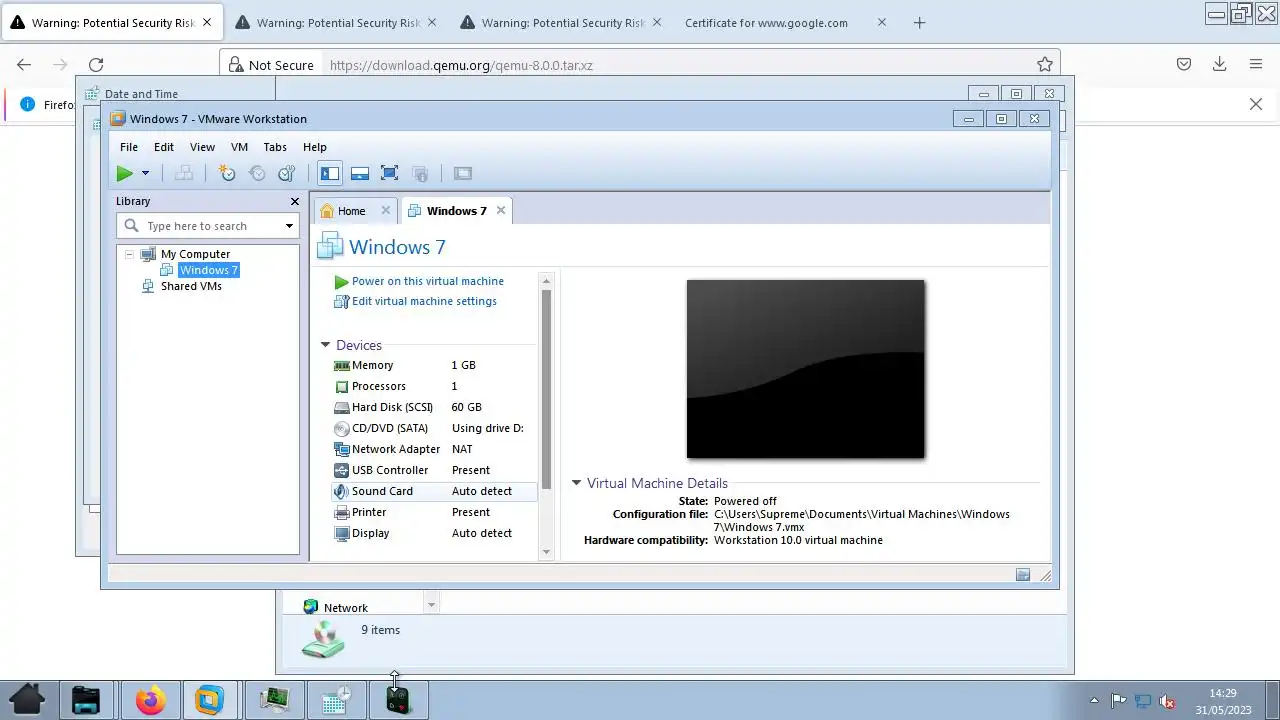Click the console view toolbar icon
Viewport: 1280px width, 720px height.
463,173
